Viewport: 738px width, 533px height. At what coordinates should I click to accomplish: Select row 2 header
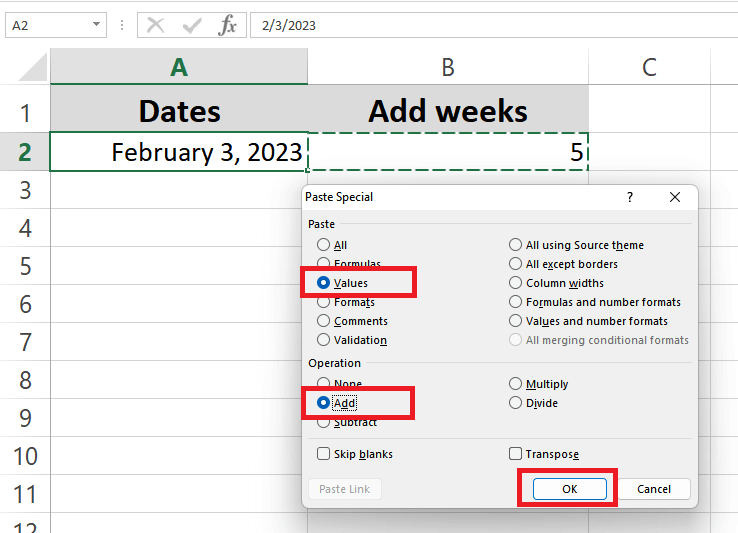click(25, 152)
